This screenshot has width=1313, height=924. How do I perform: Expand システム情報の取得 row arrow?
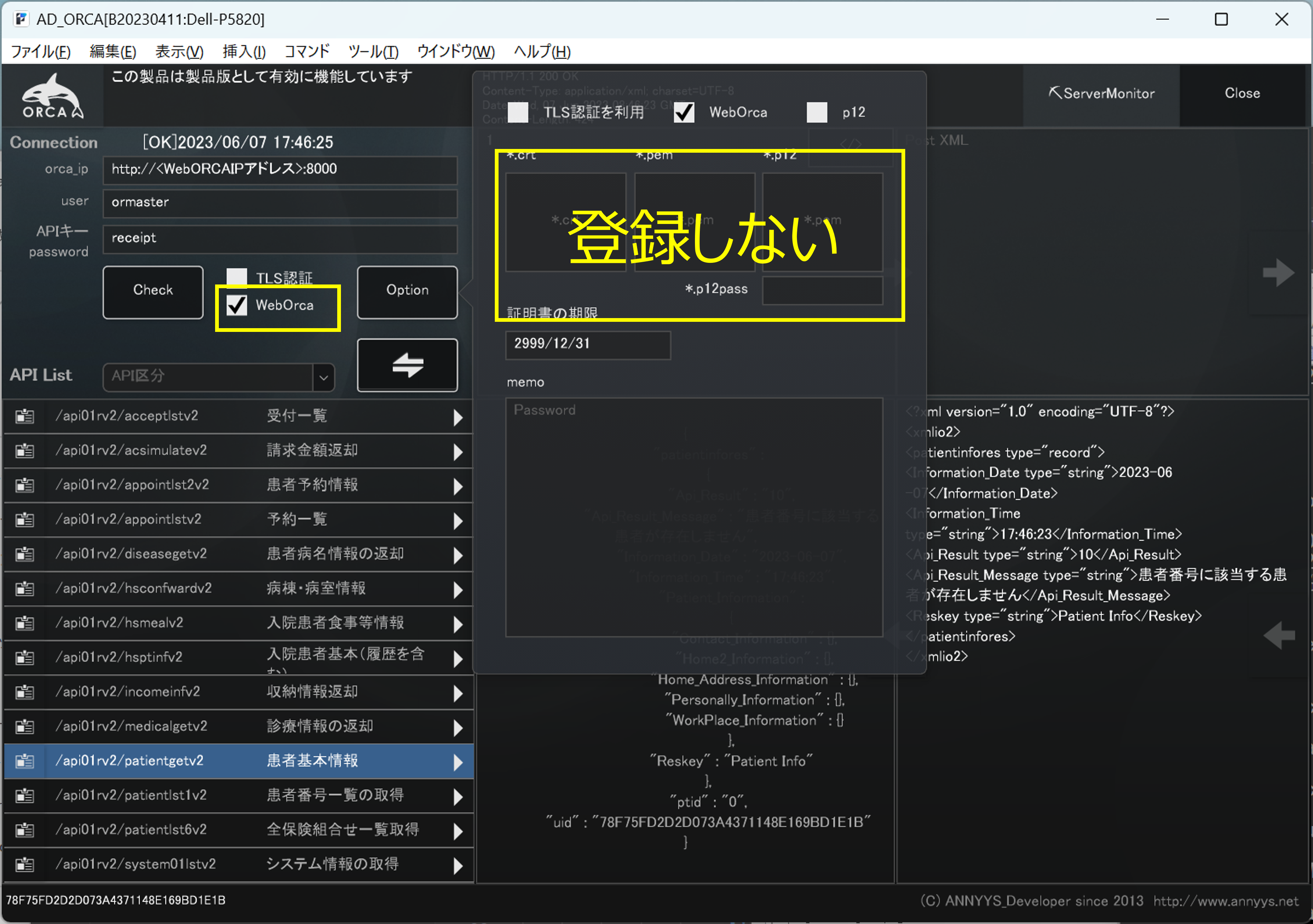(x=457, y=866)
